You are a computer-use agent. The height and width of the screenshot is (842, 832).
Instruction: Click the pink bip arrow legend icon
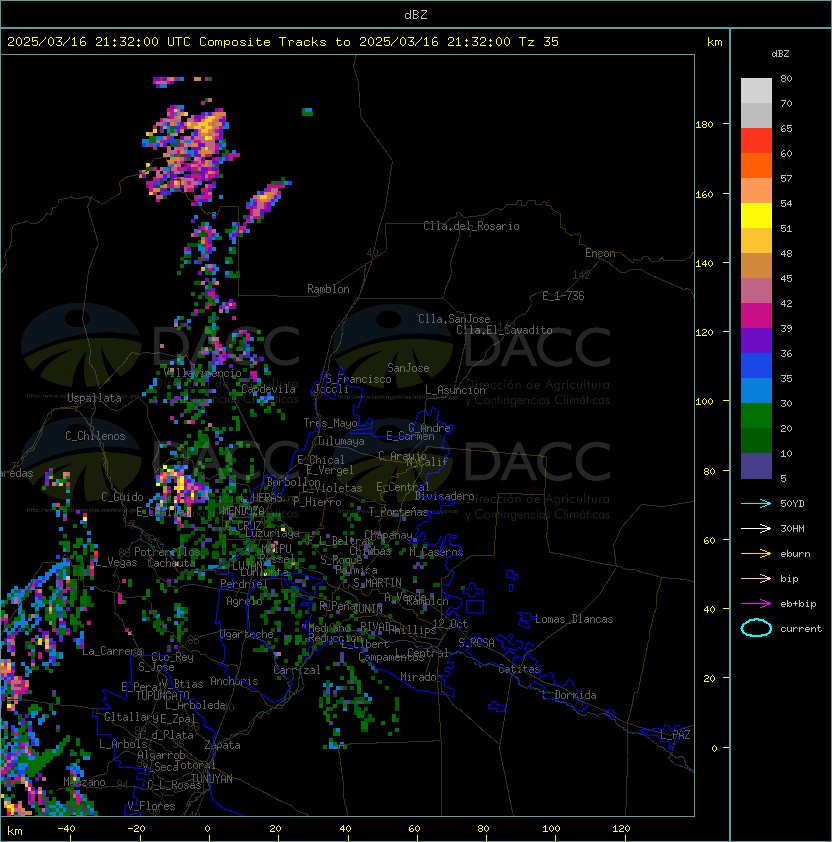click(756, 578)
